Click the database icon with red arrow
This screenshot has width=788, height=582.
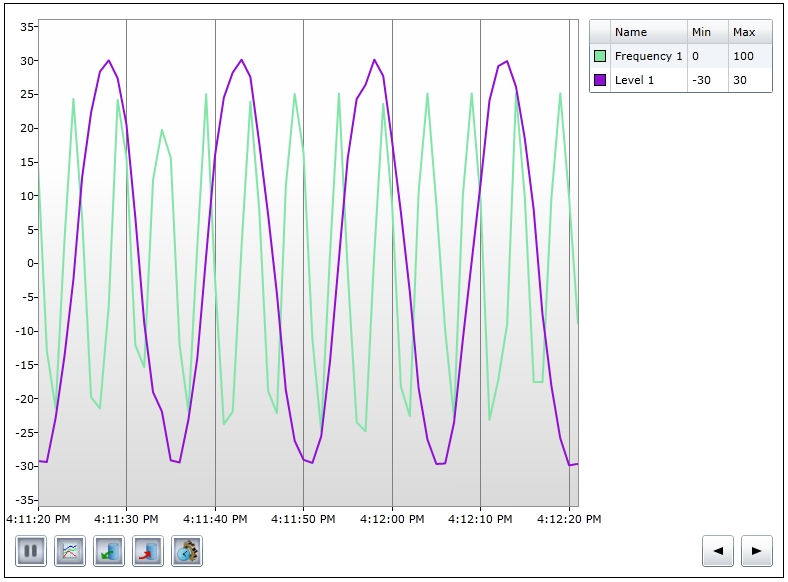tap(148, 550)
